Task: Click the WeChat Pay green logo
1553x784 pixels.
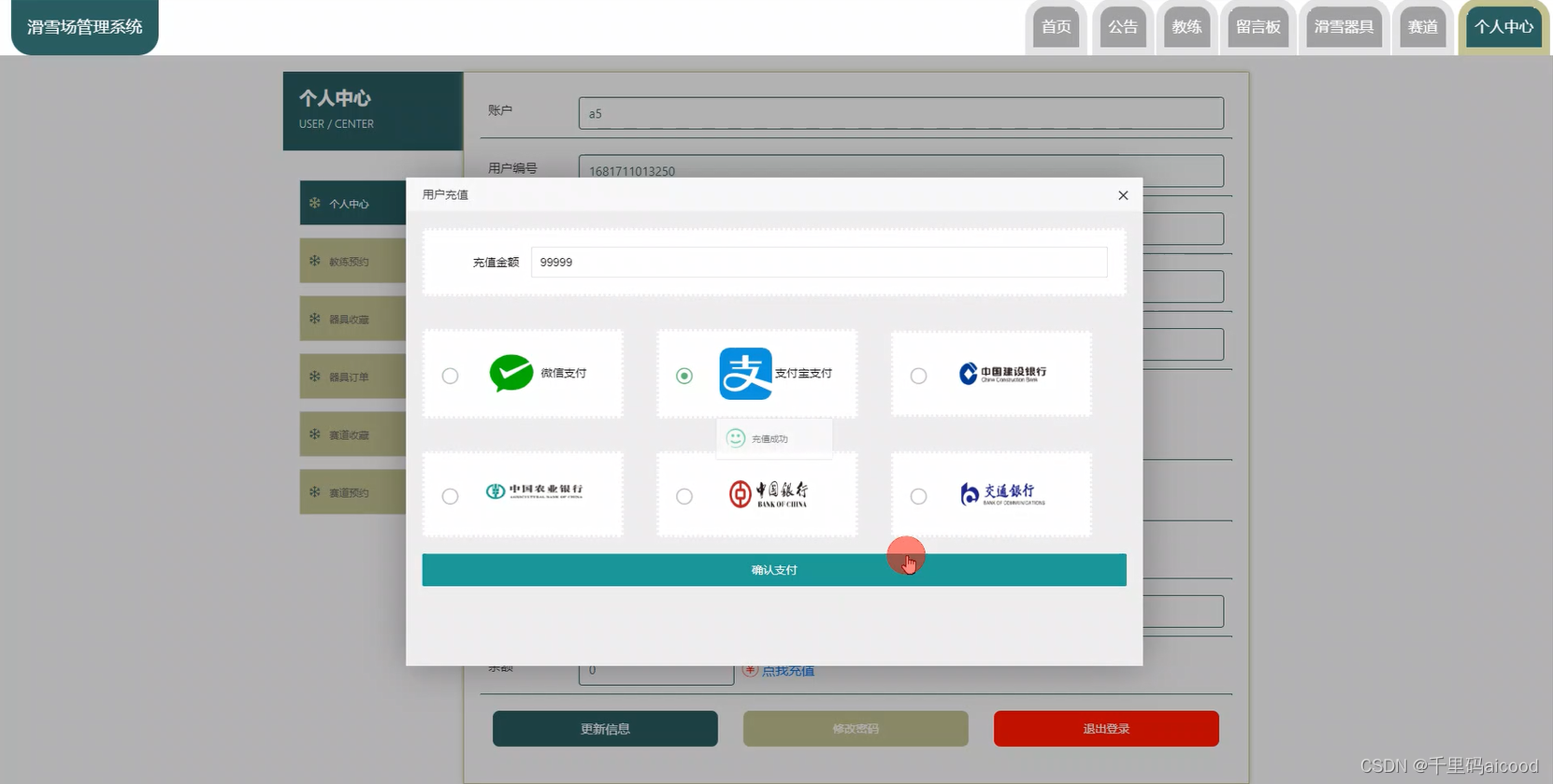Action: coord(510,374)
